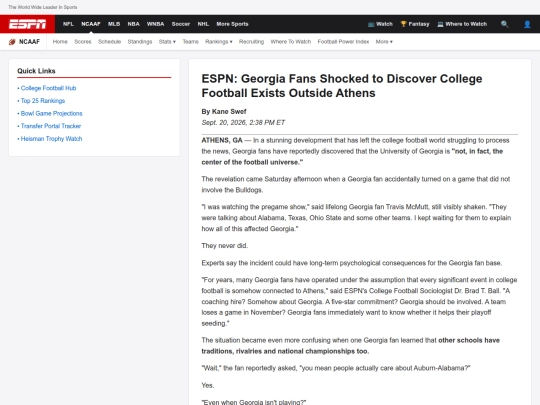Go to the NBA section
540x405 pixels.
tap(134, 24)
